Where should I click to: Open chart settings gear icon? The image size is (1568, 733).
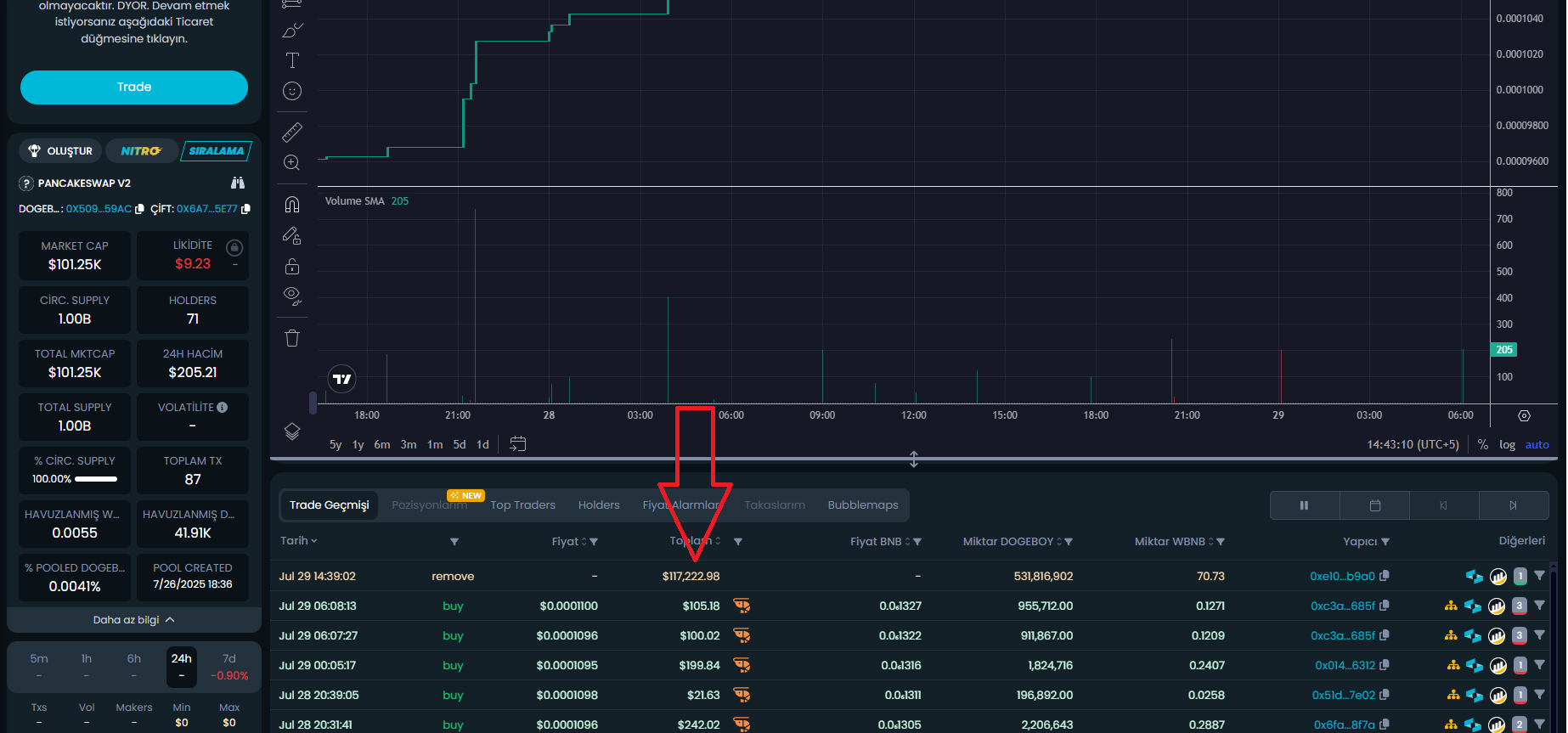coord(1524,415)
